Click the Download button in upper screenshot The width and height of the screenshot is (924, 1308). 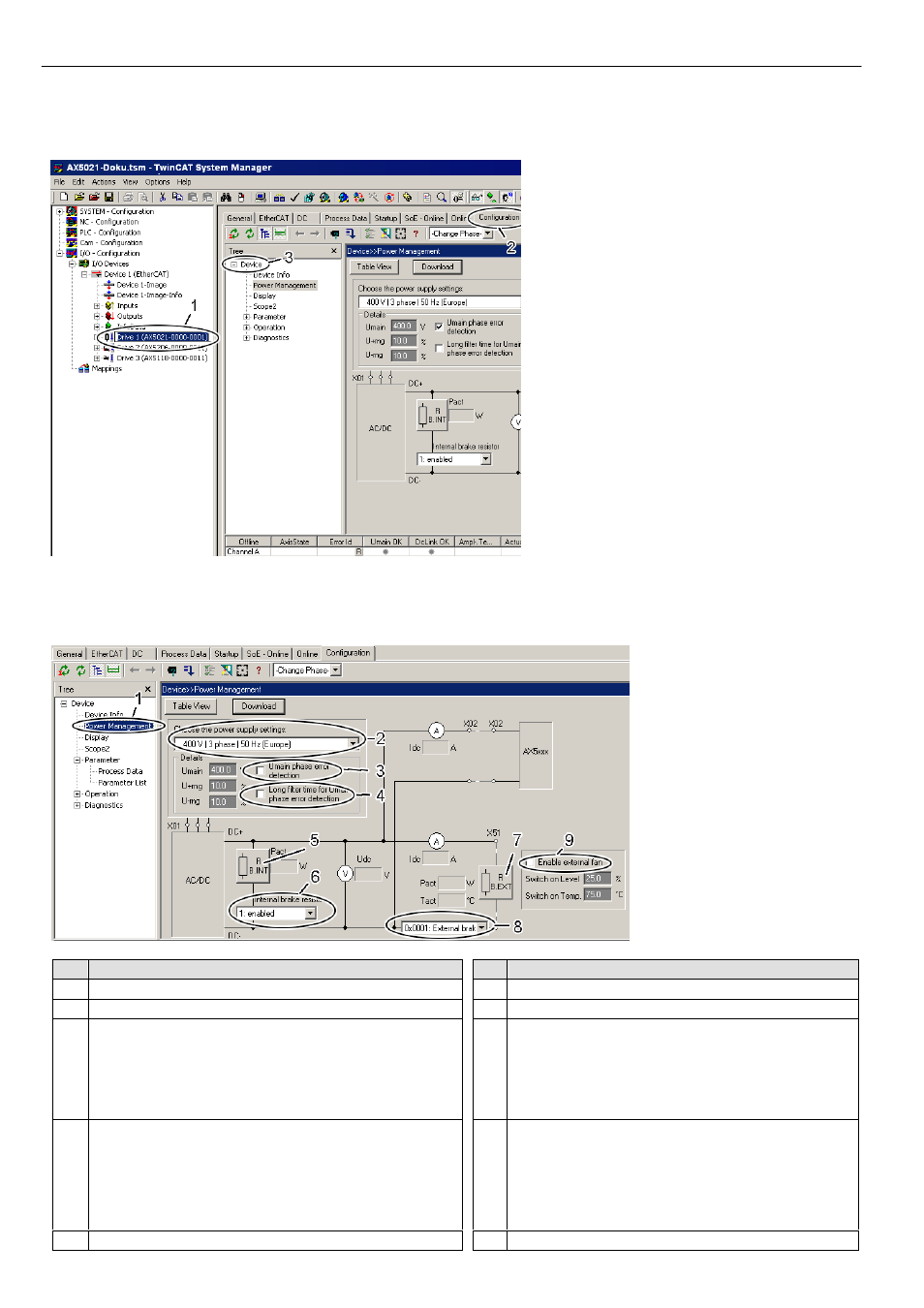438,267
